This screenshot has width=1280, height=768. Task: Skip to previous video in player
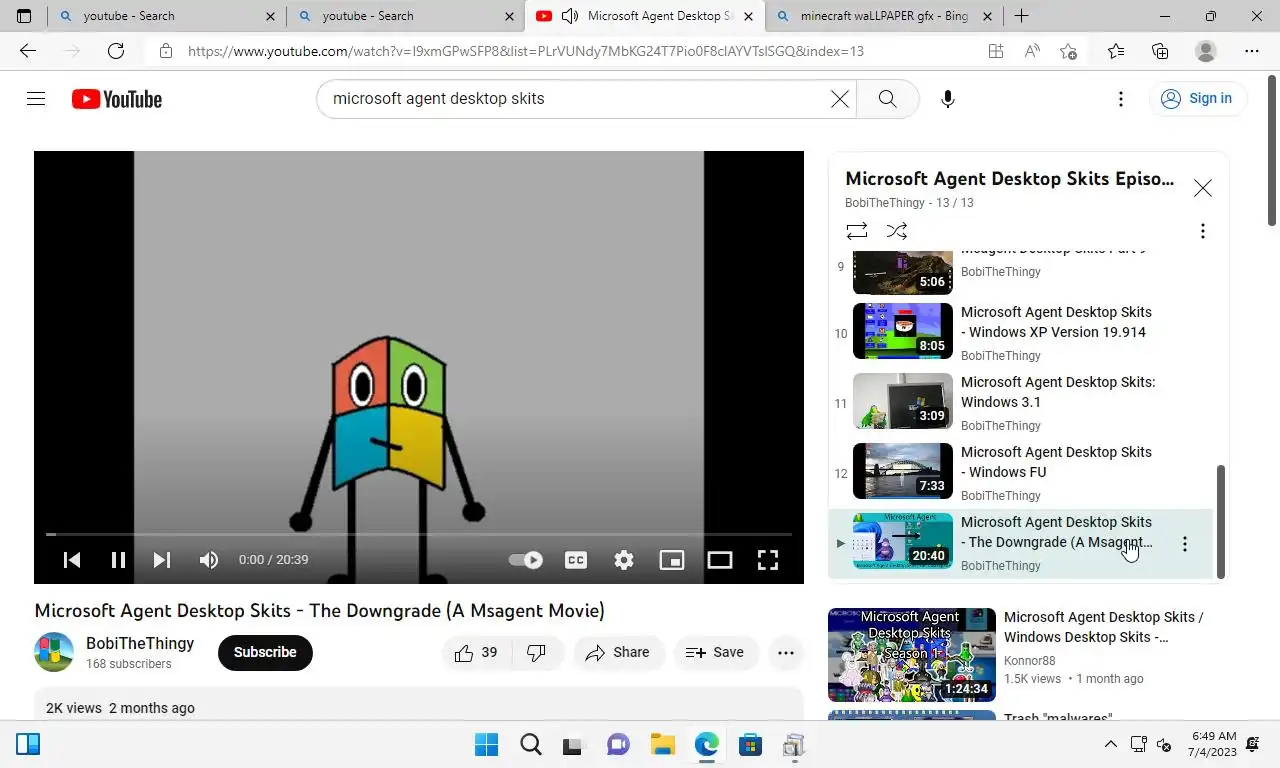[72, 560]
